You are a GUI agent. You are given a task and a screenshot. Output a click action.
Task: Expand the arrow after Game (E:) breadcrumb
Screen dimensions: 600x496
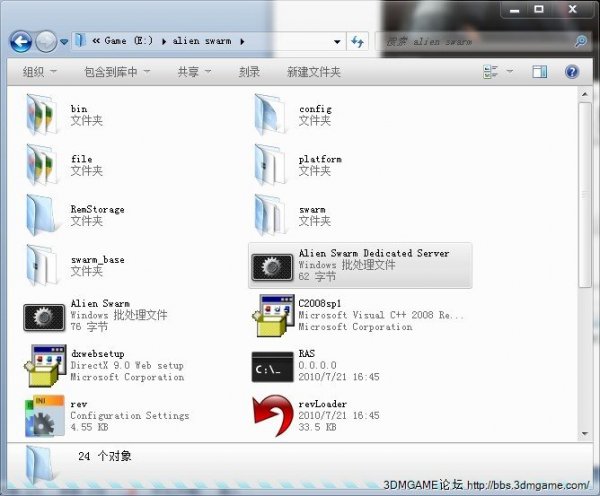[164, 41]
